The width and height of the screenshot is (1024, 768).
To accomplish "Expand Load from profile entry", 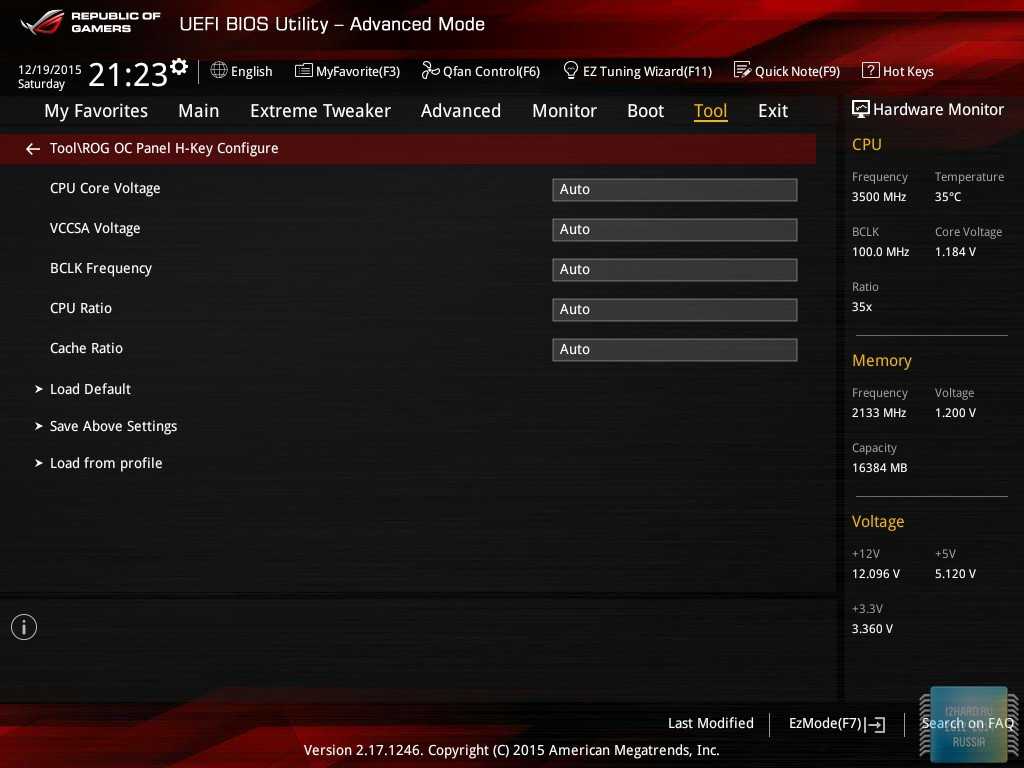I will click(x=105, y=463).
